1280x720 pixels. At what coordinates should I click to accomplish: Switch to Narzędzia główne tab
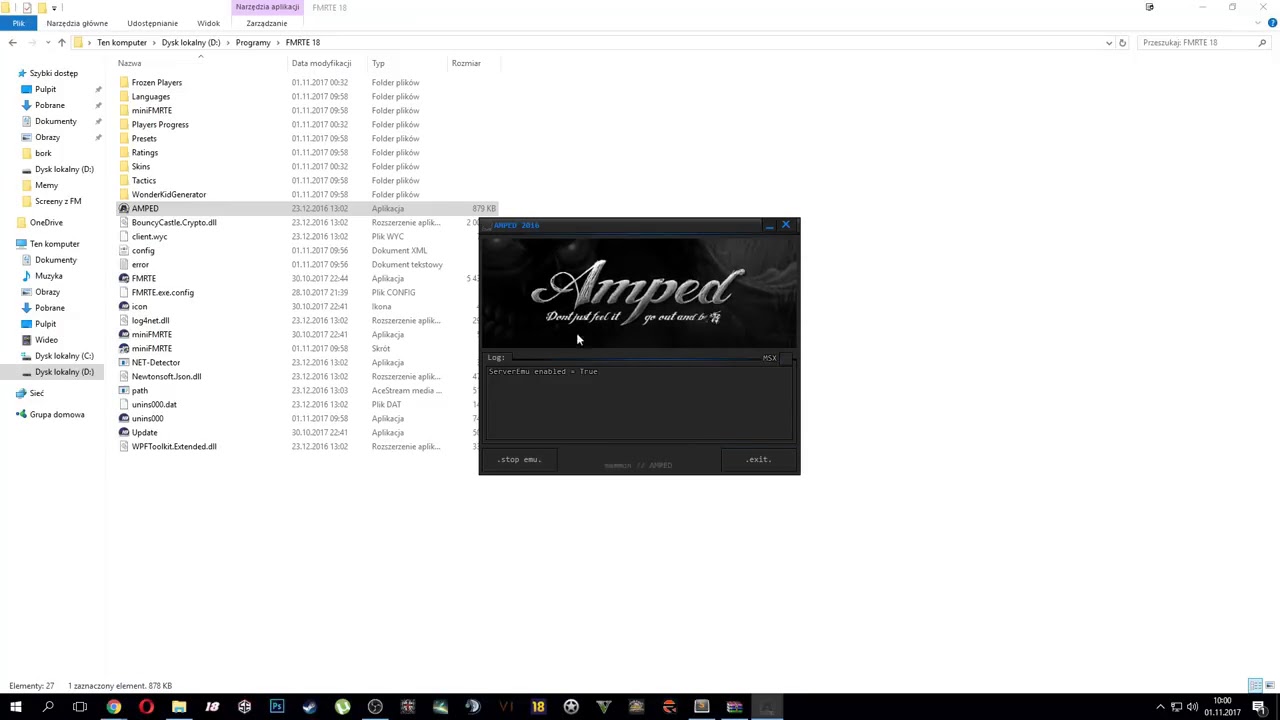77,23
